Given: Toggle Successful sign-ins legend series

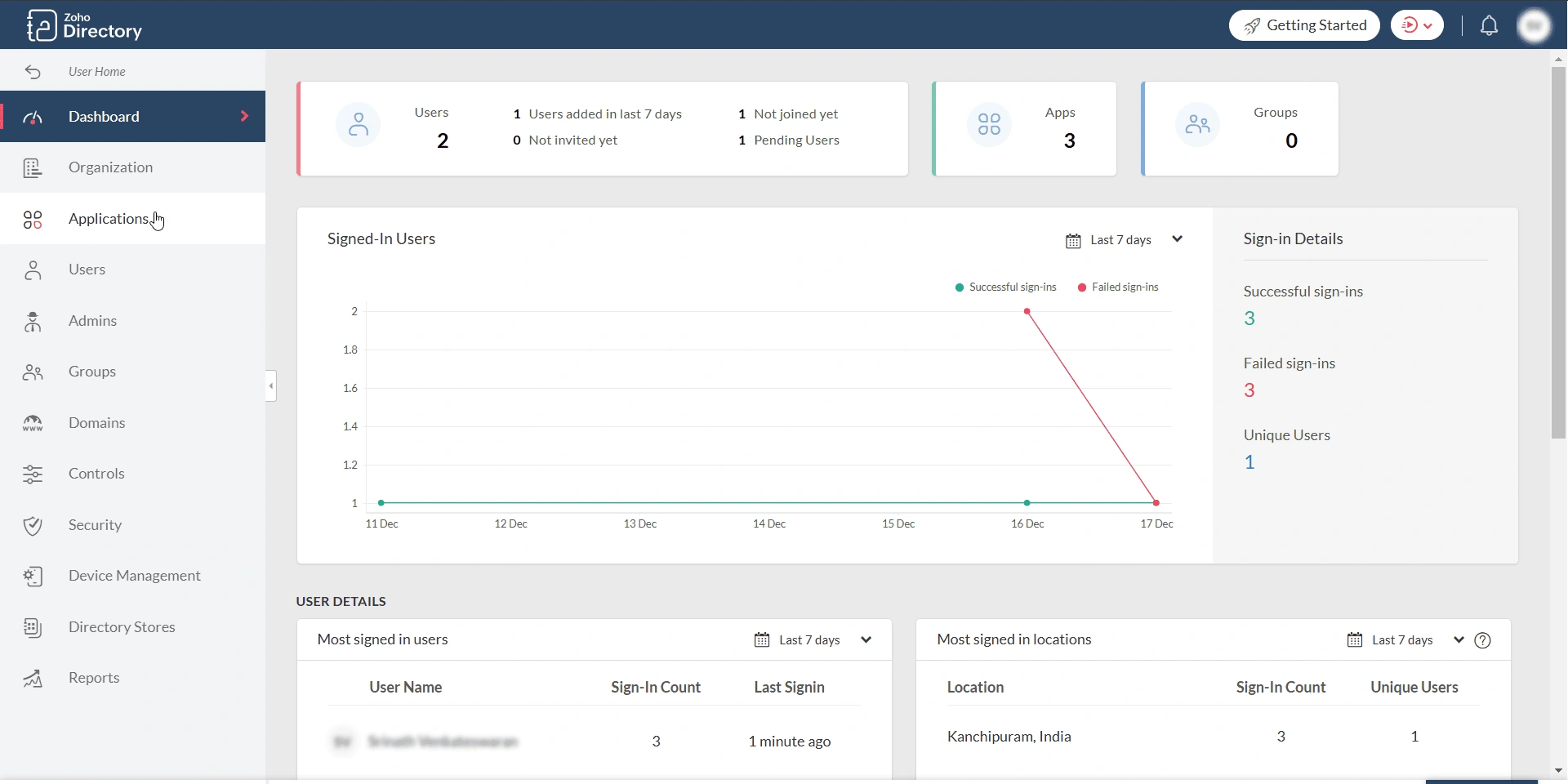Looking at the screenshot, I should coord(1005,287).
